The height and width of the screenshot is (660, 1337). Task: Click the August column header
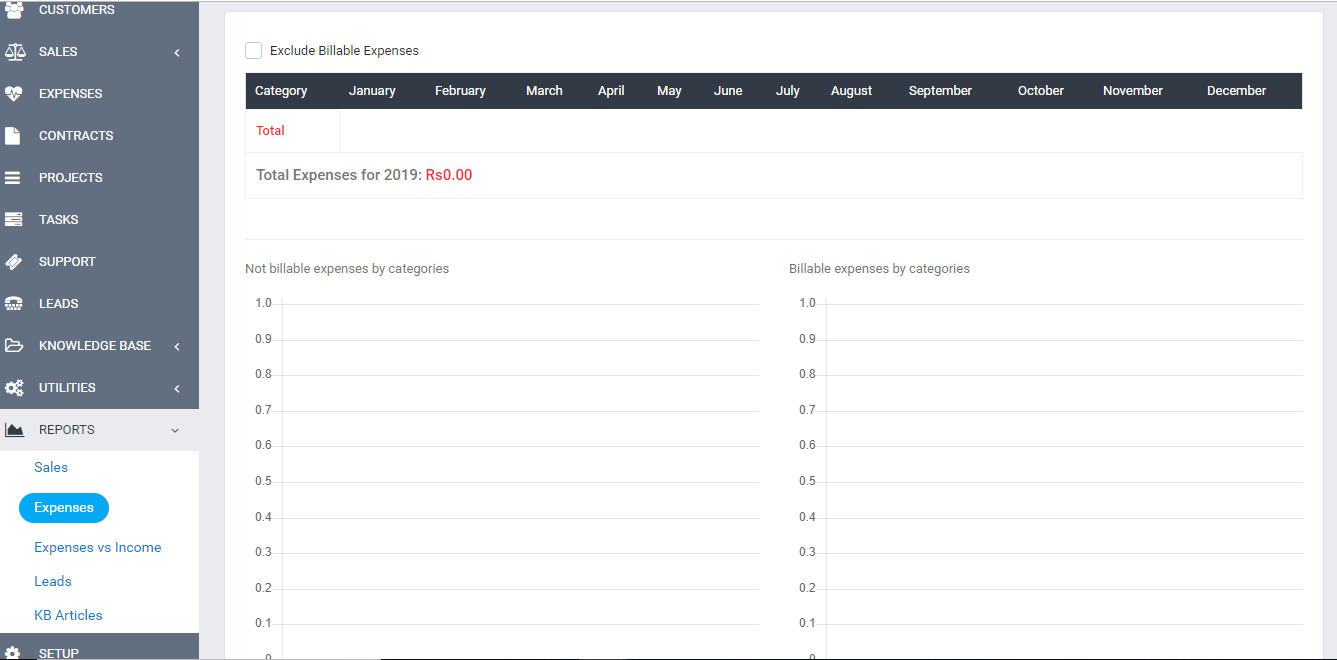pyautogui.click(x=852, y=91)
